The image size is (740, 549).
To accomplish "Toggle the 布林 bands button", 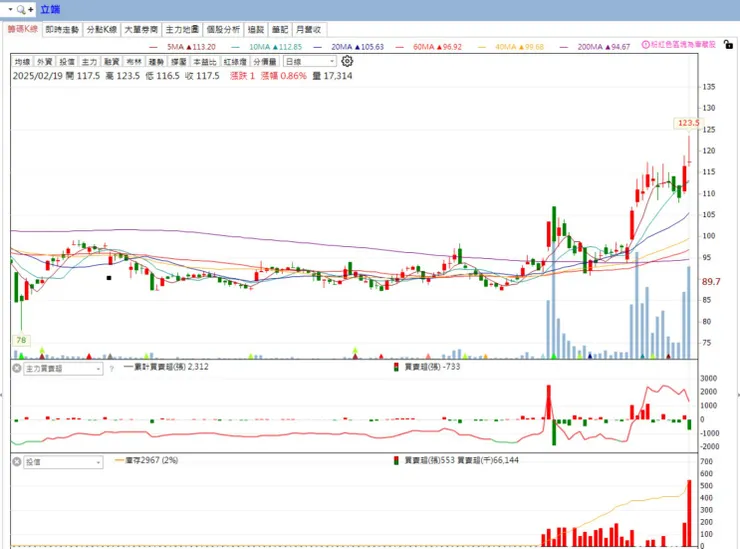I will pyautogui.click(x=134, y=62).
